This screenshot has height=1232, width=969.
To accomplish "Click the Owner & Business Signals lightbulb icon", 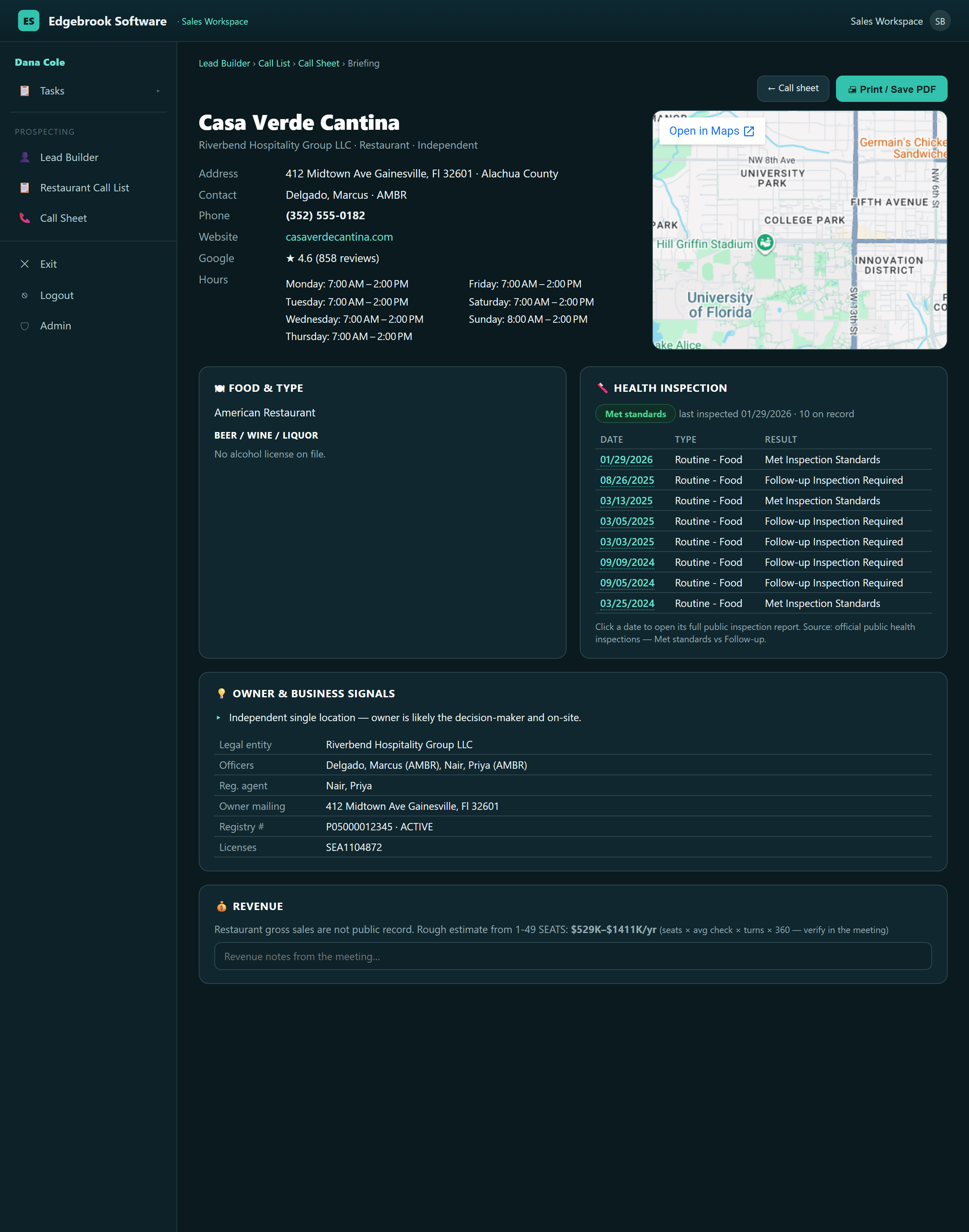I will point(221,694).
